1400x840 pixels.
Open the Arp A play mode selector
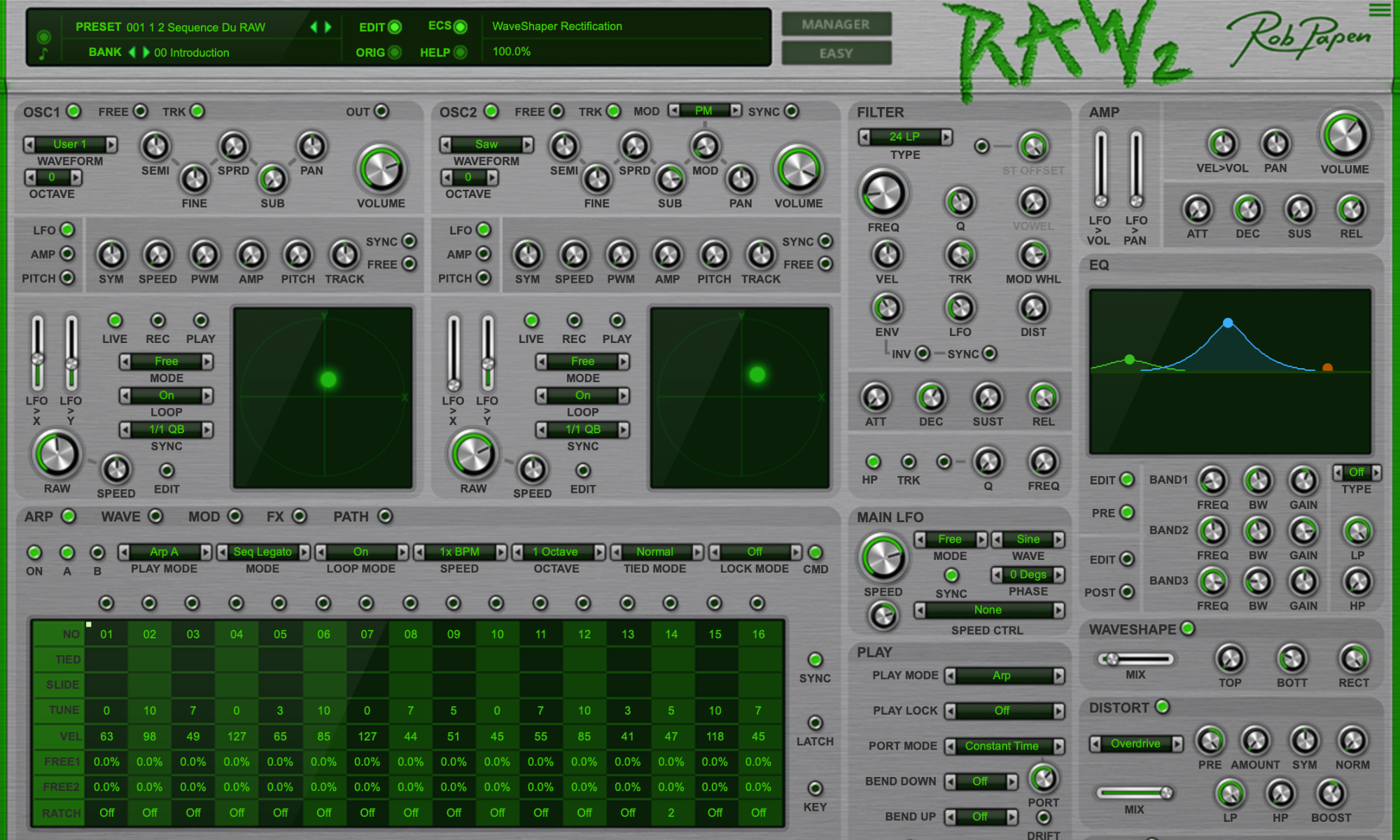point(164,552)
